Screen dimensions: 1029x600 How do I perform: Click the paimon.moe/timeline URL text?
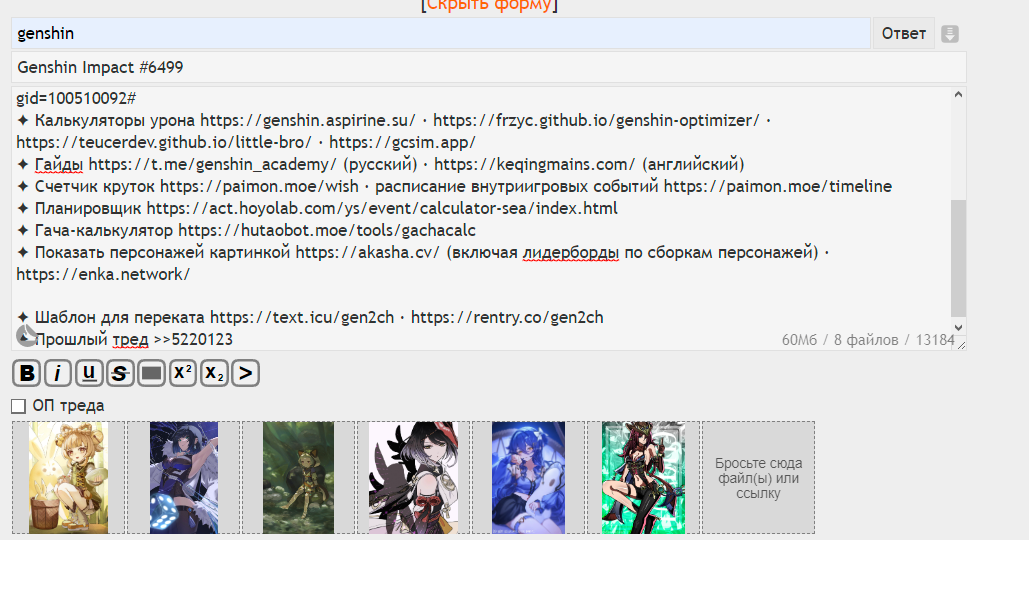click(x=778, y=186)
